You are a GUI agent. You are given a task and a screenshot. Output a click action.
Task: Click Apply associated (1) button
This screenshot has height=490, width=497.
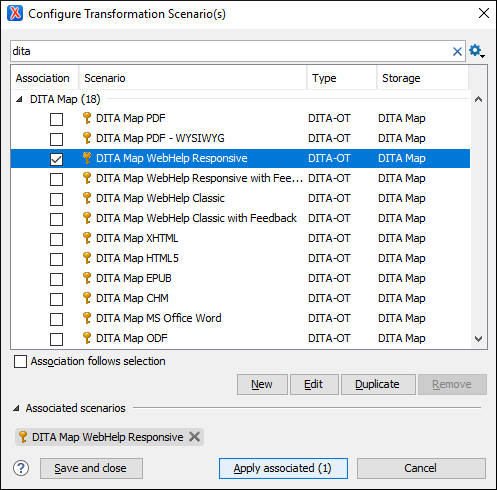pyautogui.click(x=283, y=468)
